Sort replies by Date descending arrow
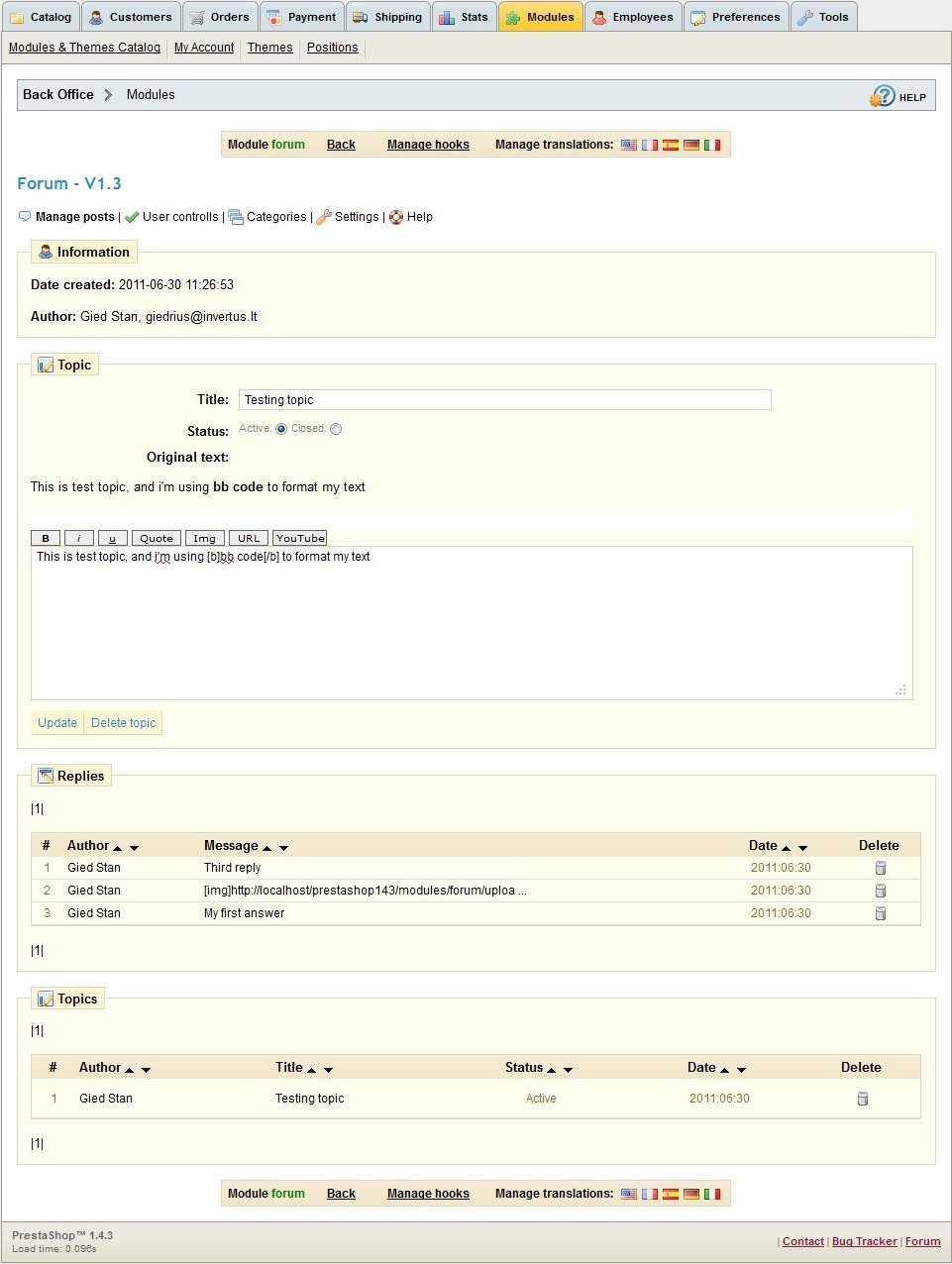 (802, 848)
